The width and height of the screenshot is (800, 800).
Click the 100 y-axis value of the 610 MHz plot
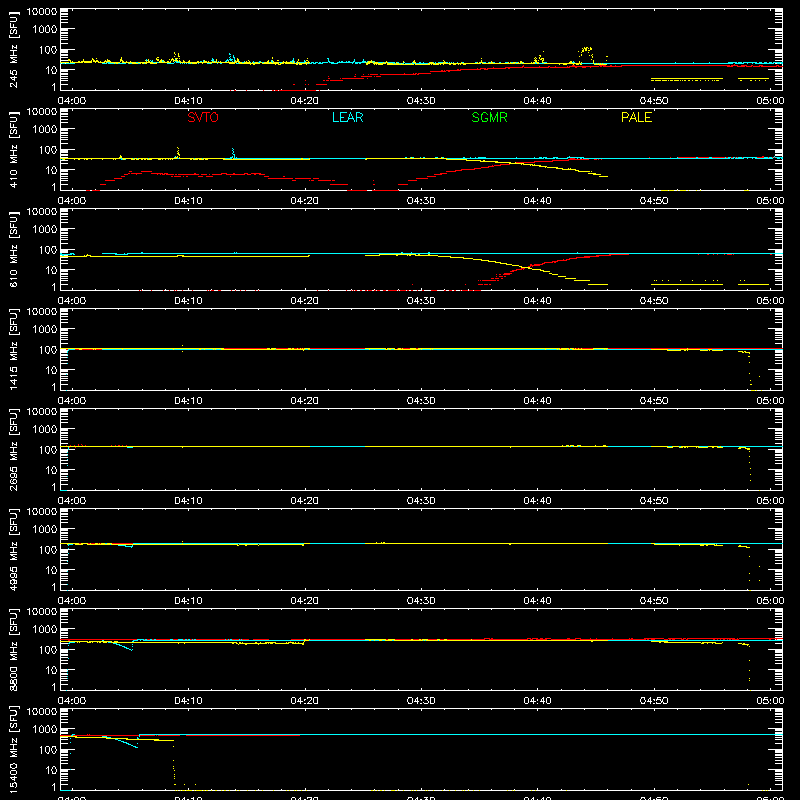coord(48,250)
